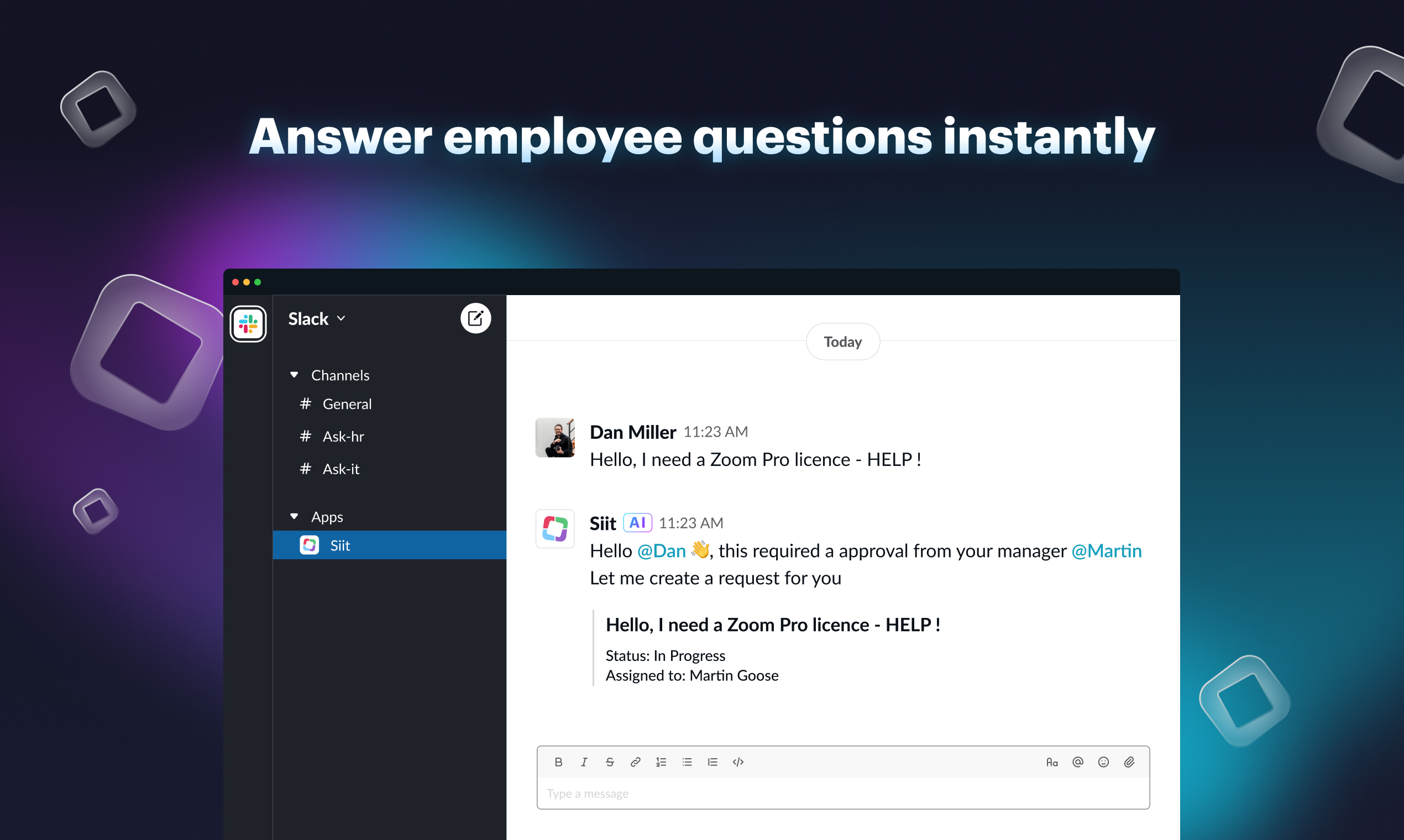Insert a link with the link icon
Image resolution: width=1404 pixels, height=840 pixels.
pyautogui.click(x=635, y=762)
